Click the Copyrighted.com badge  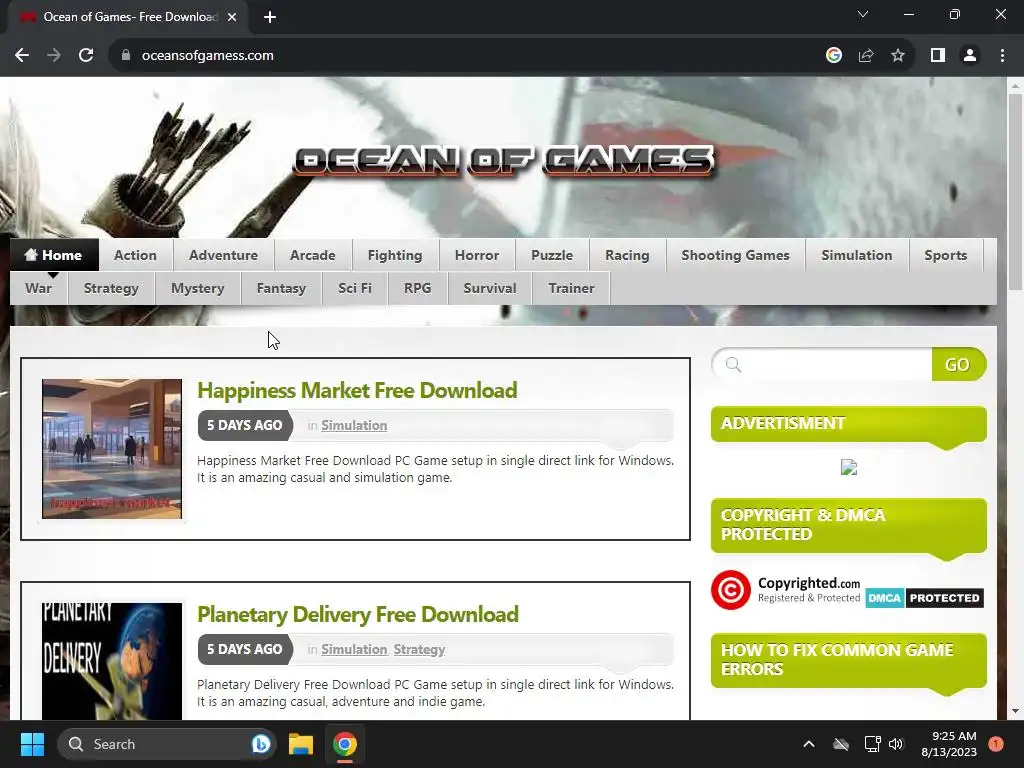click(786, 590)
